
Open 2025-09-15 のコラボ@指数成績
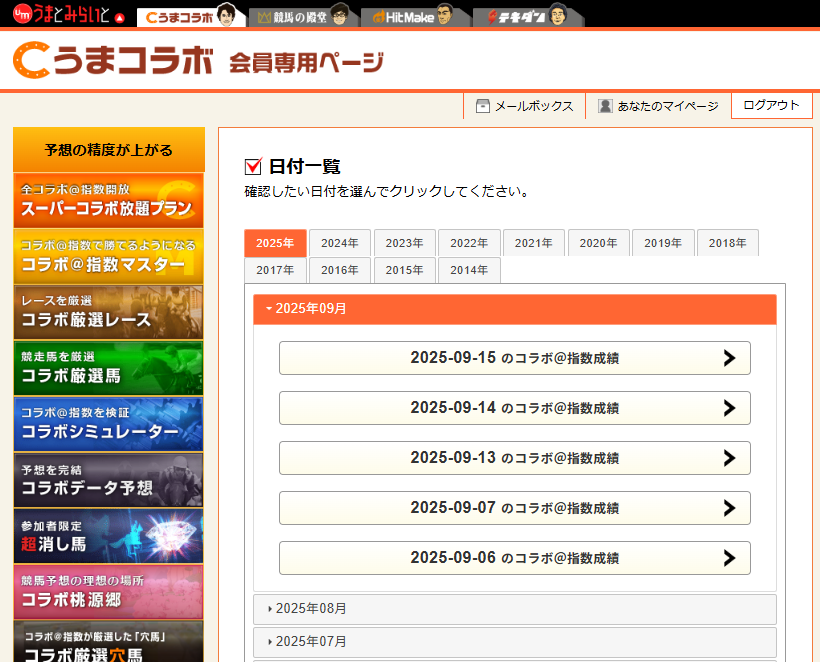coord(515,358)
